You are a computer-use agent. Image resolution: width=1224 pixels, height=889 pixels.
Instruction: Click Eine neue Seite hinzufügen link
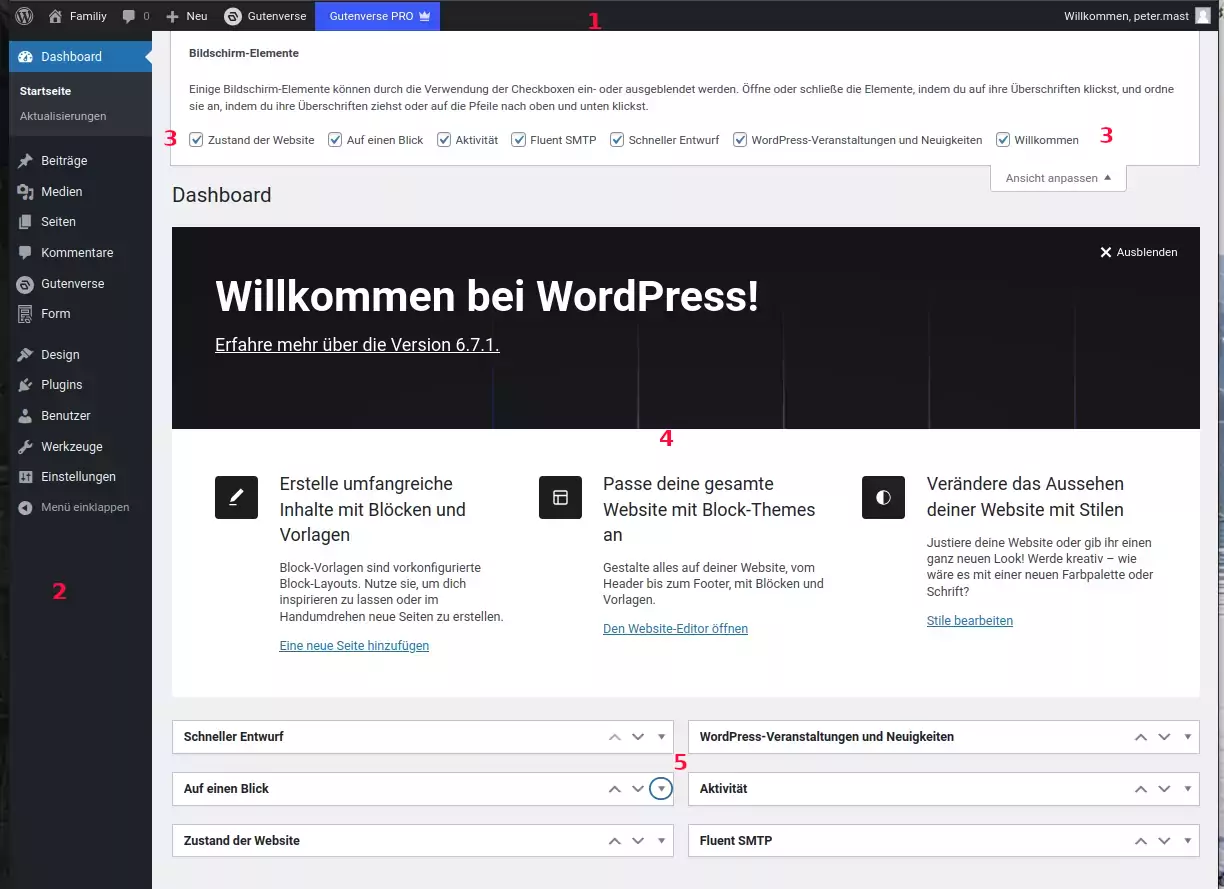tap(354, 646)
